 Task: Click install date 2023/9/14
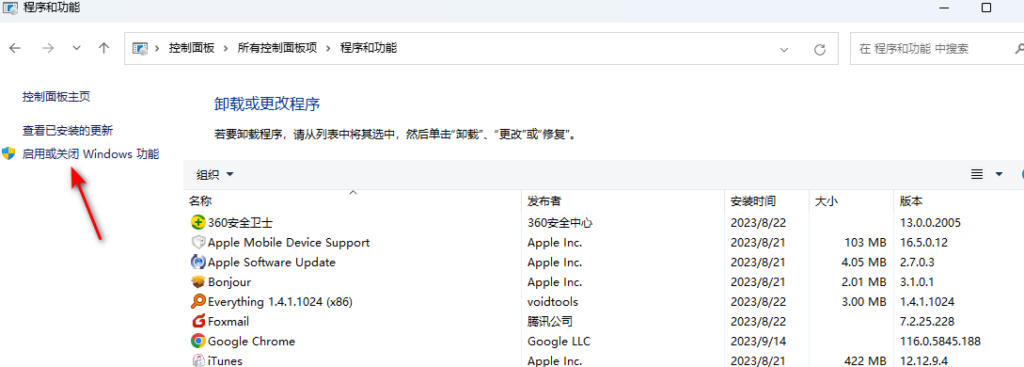(758, 341)
